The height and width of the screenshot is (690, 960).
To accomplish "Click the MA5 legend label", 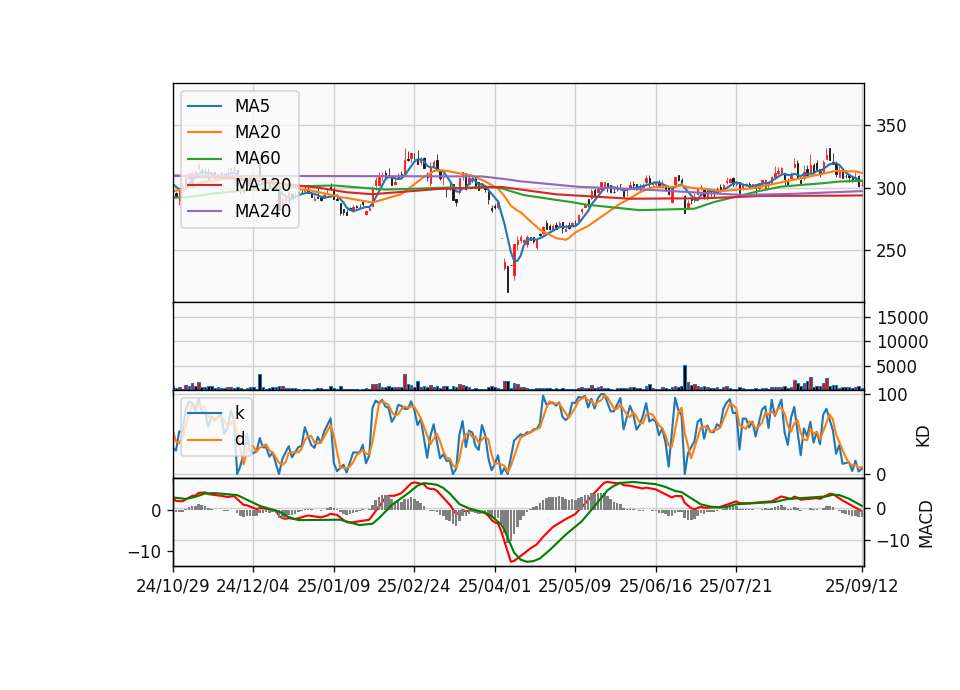I will tap(252, 106).
